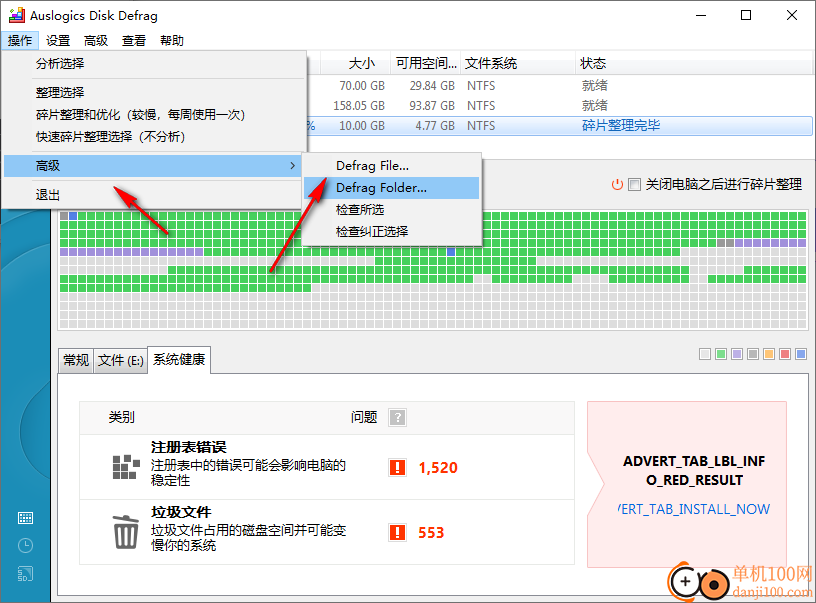Choose 碎片整理和优化 (较慢, 每周使用一次)
The image size is (816, 603).
(x=154, y=114)
